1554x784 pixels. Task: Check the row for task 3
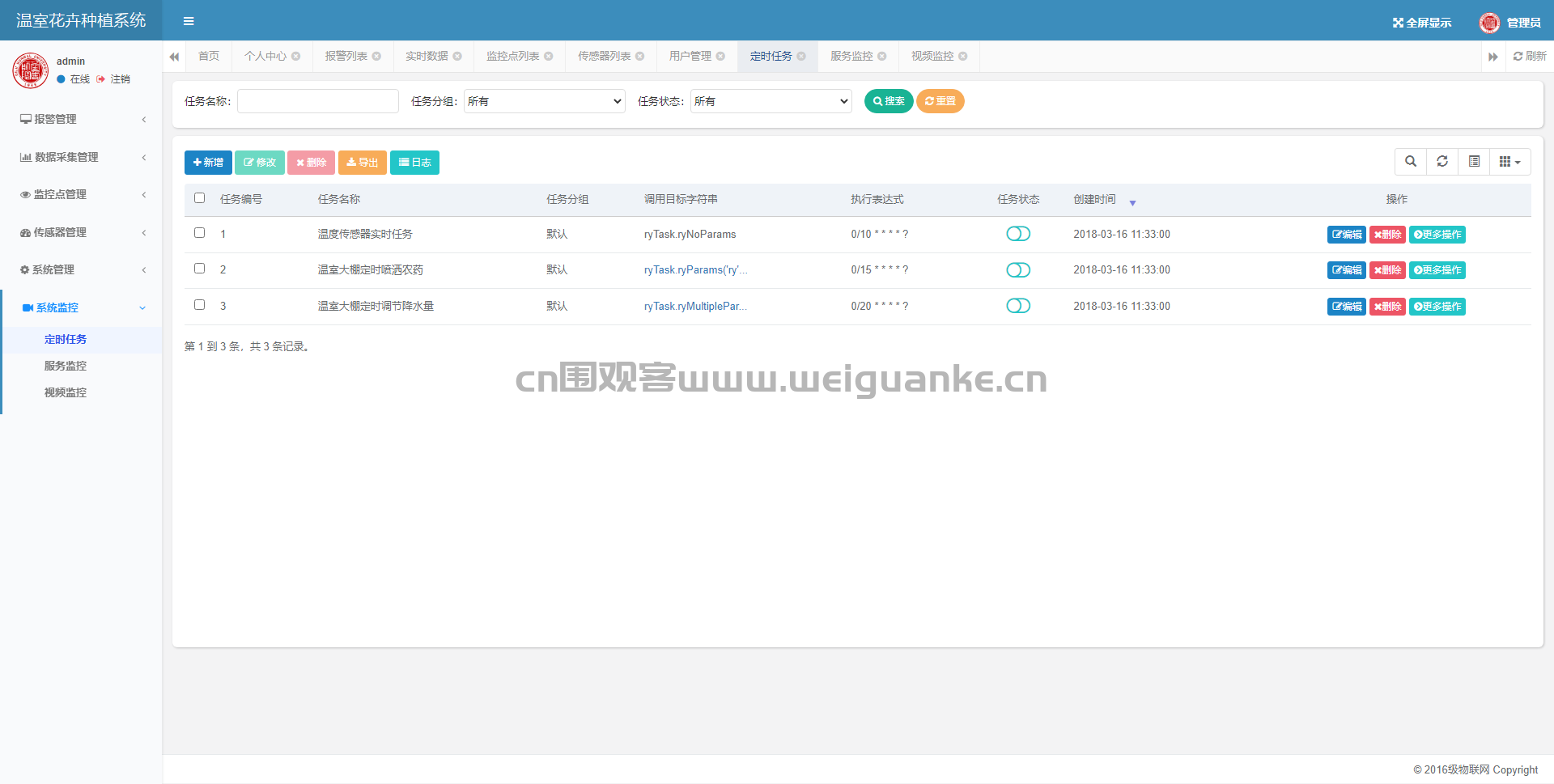200,305
